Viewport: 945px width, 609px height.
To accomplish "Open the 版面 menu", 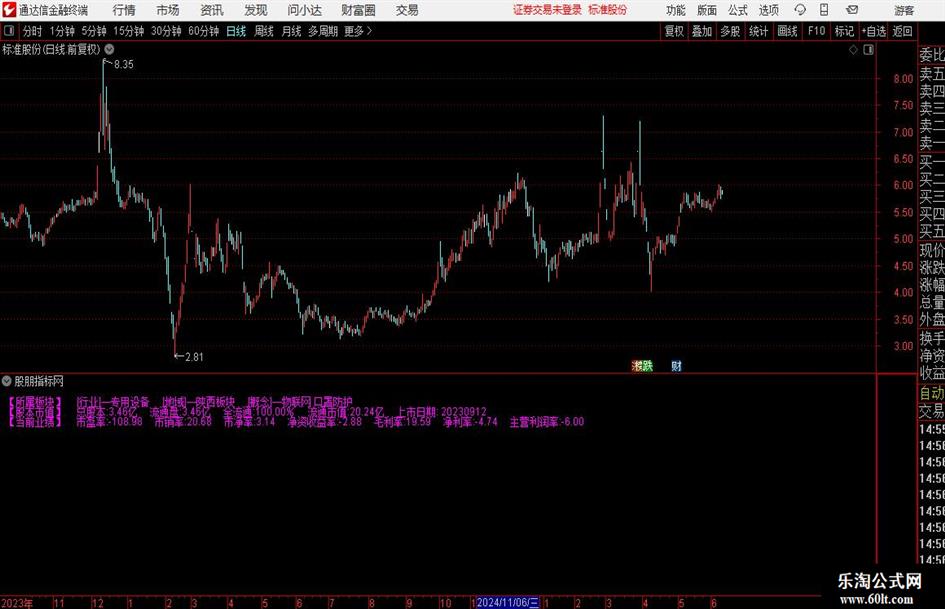I will 706,10.
